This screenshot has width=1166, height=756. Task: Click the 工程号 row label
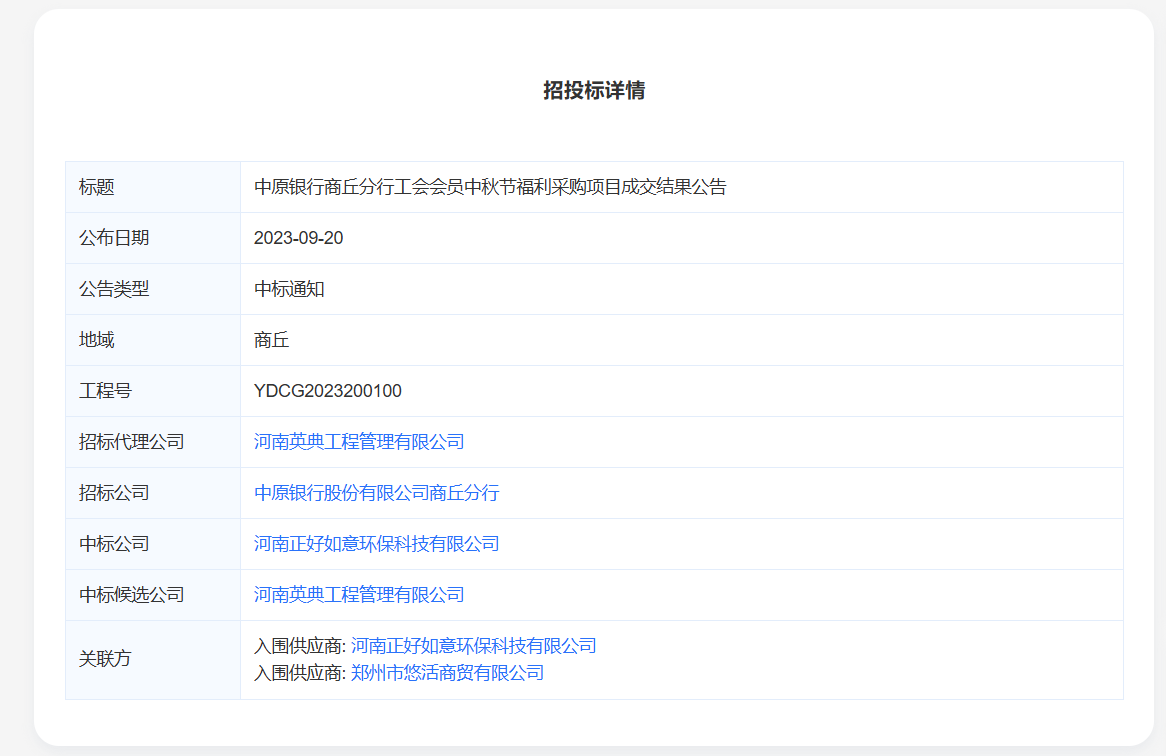pos(105,391)
